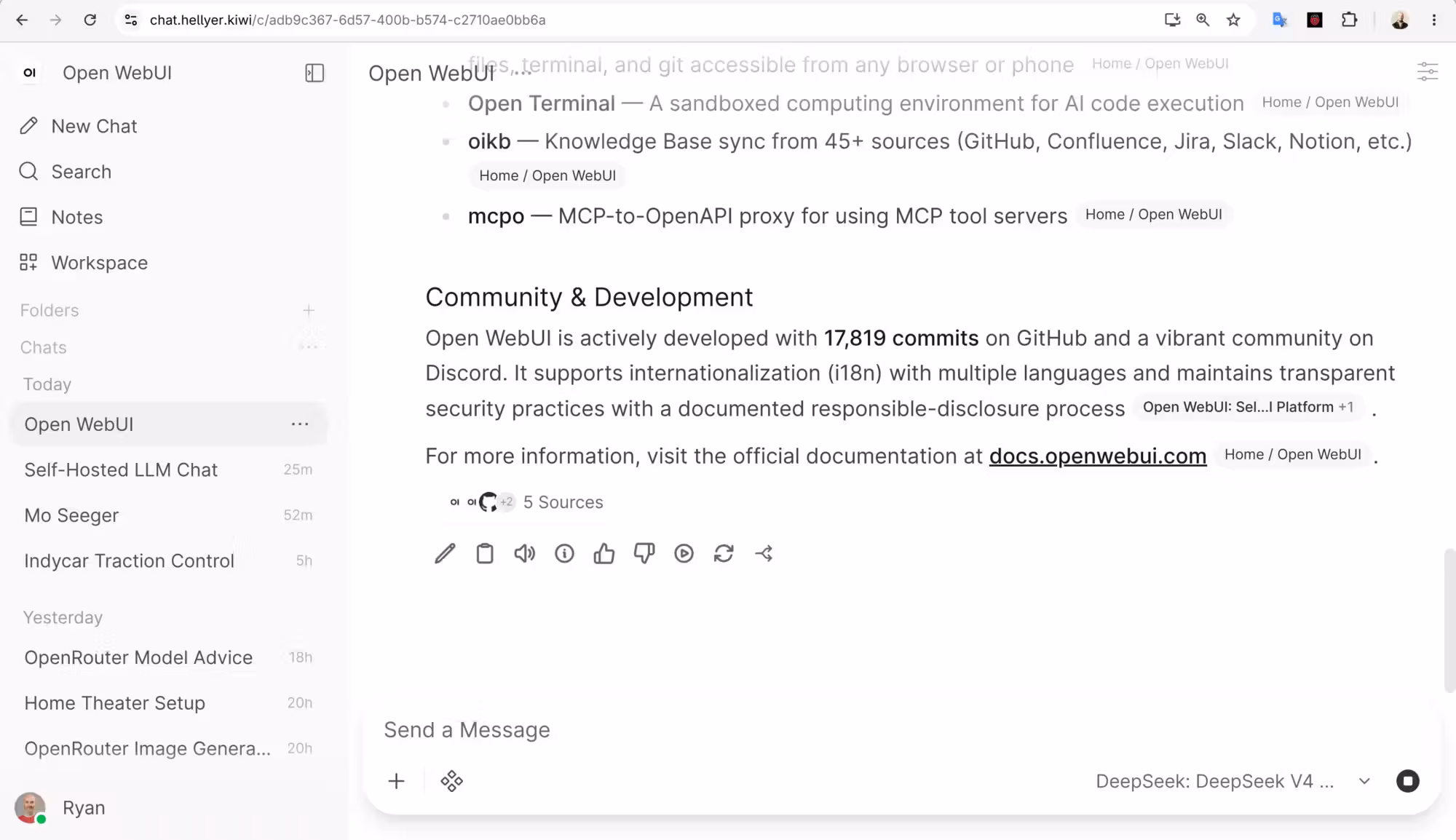Reload the page in the browser

[x=90, y=20]
